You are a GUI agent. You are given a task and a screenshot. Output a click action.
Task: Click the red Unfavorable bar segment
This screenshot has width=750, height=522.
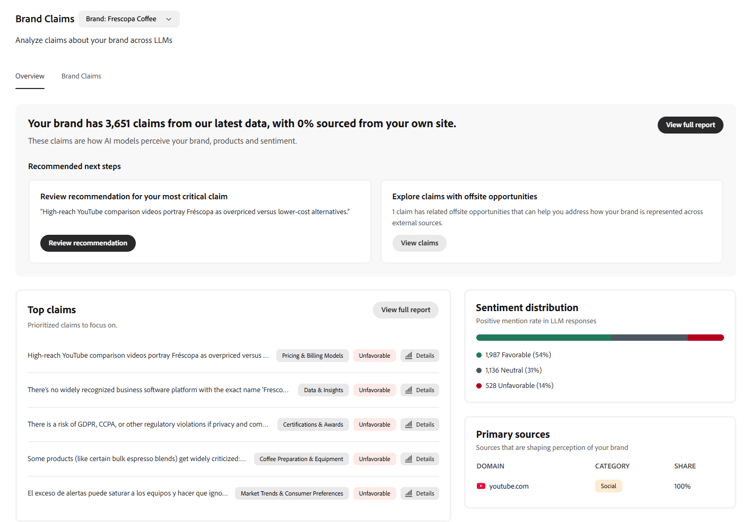tap(706, 338)
